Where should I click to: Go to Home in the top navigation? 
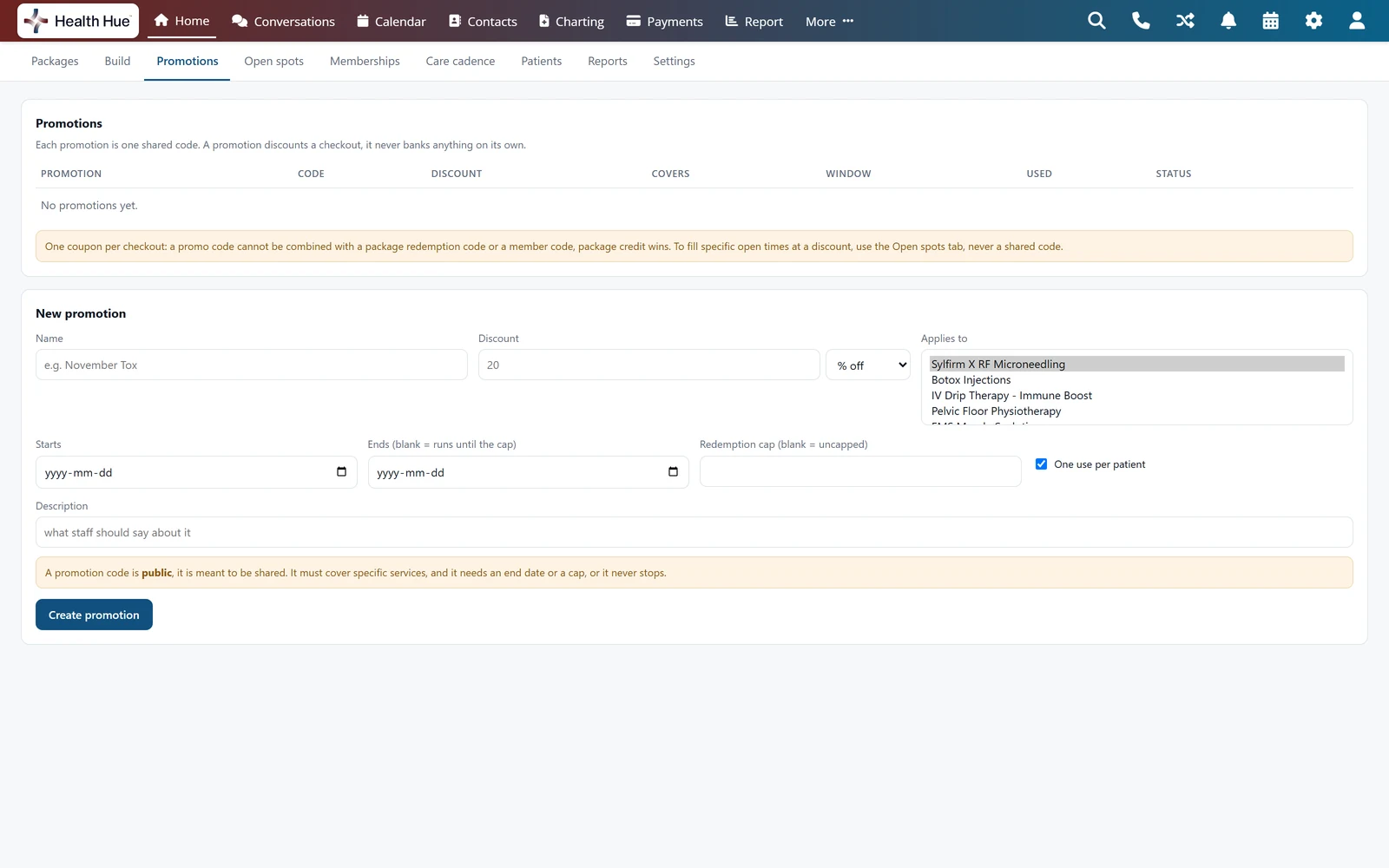[x=181, y=21]
